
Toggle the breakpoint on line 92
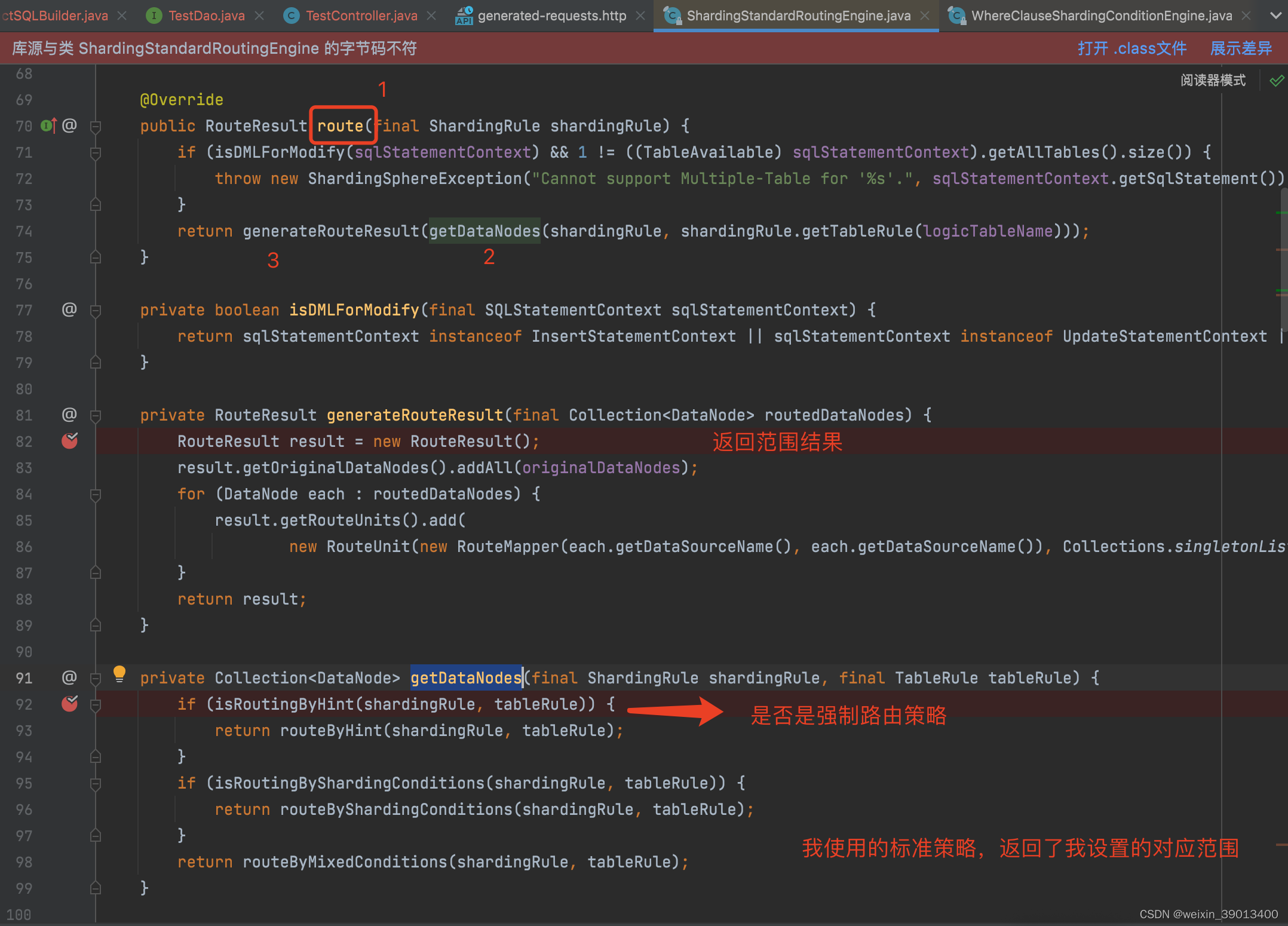click(x=69, y=704)
